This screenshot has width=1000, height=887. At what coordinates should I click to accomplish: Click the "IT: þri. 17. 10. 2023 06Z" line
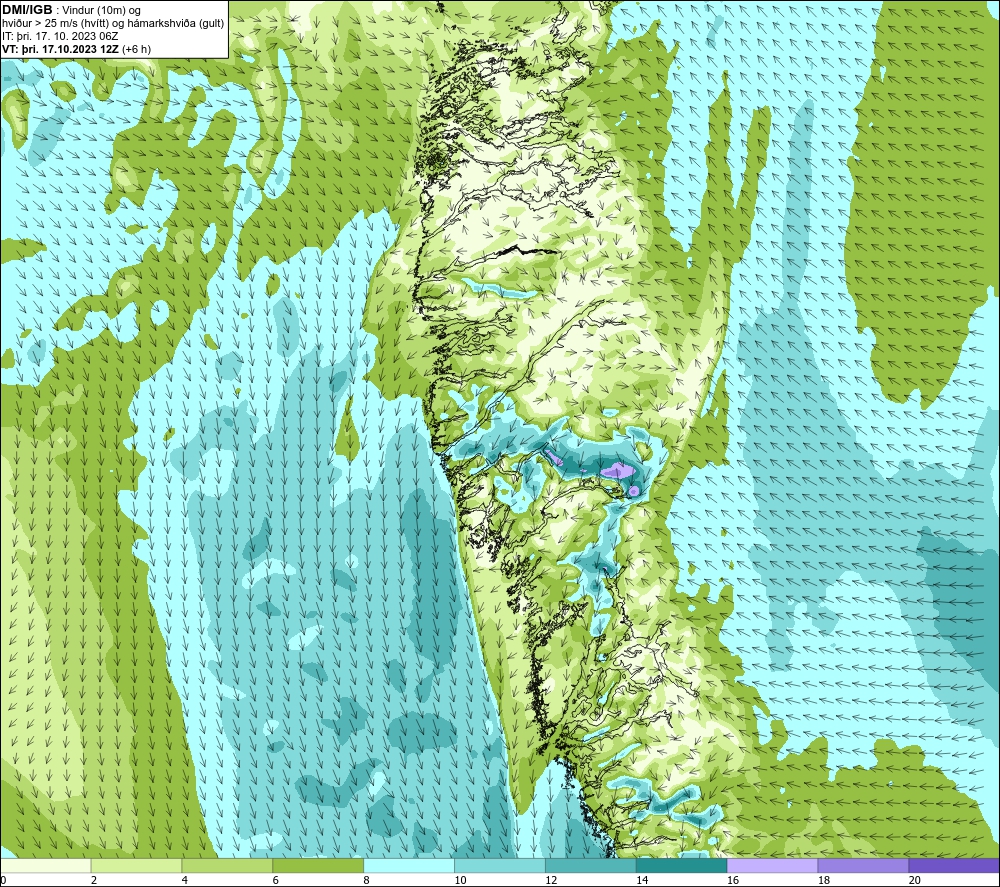pyautogui.click(x=60, y=36)
